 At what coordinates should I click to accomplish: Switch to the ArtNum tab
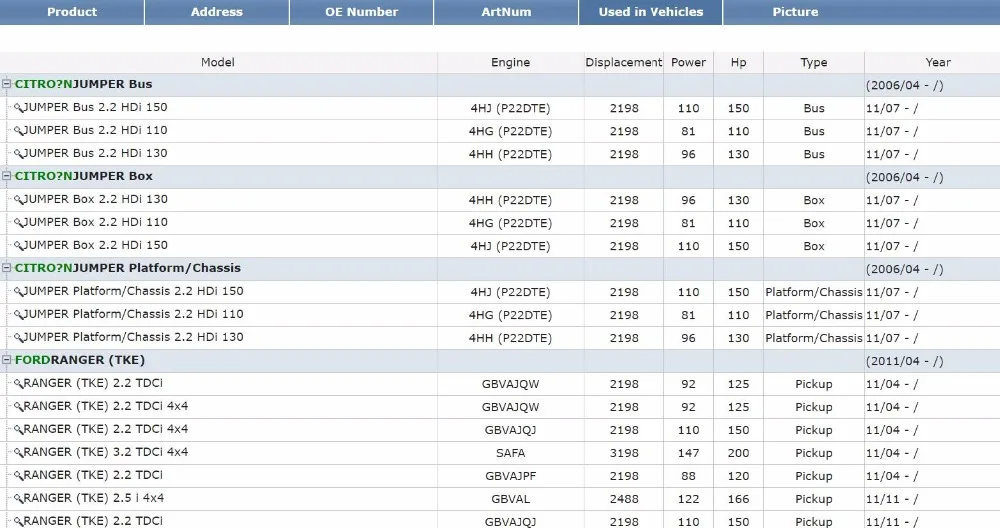pos(506,12)
